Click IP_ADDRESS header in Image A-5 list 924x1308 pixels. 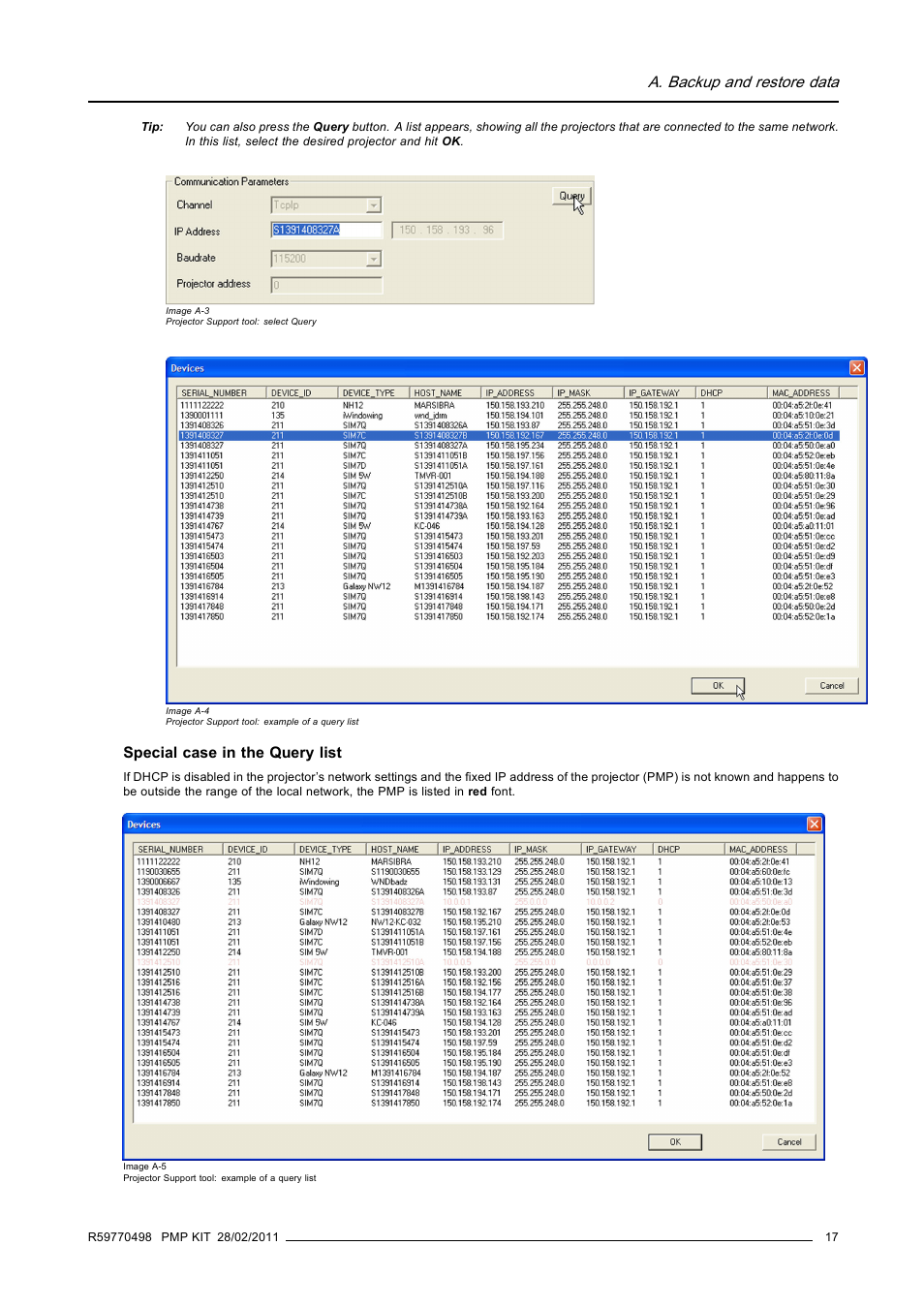click(x=474, y=850)
